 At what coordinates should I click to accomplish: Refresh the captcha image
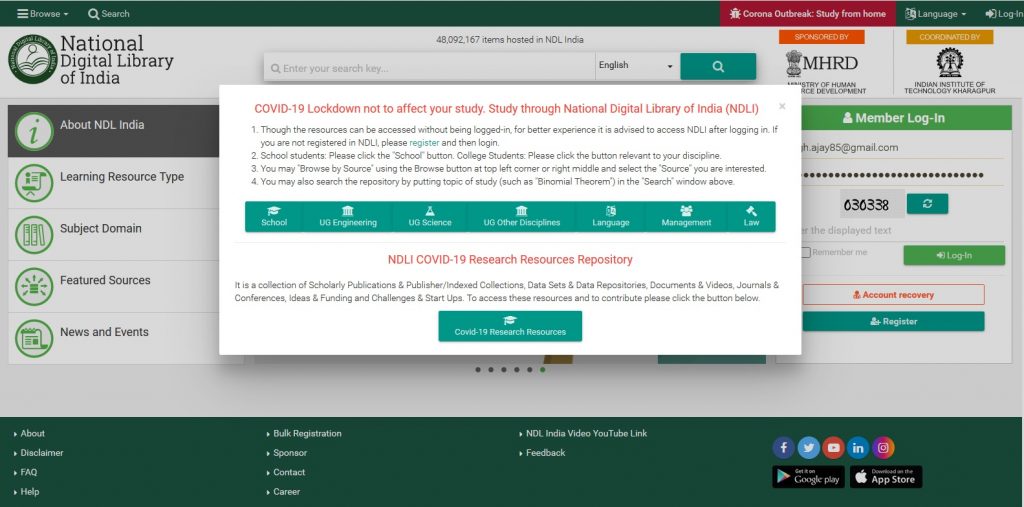coord(927,204)
